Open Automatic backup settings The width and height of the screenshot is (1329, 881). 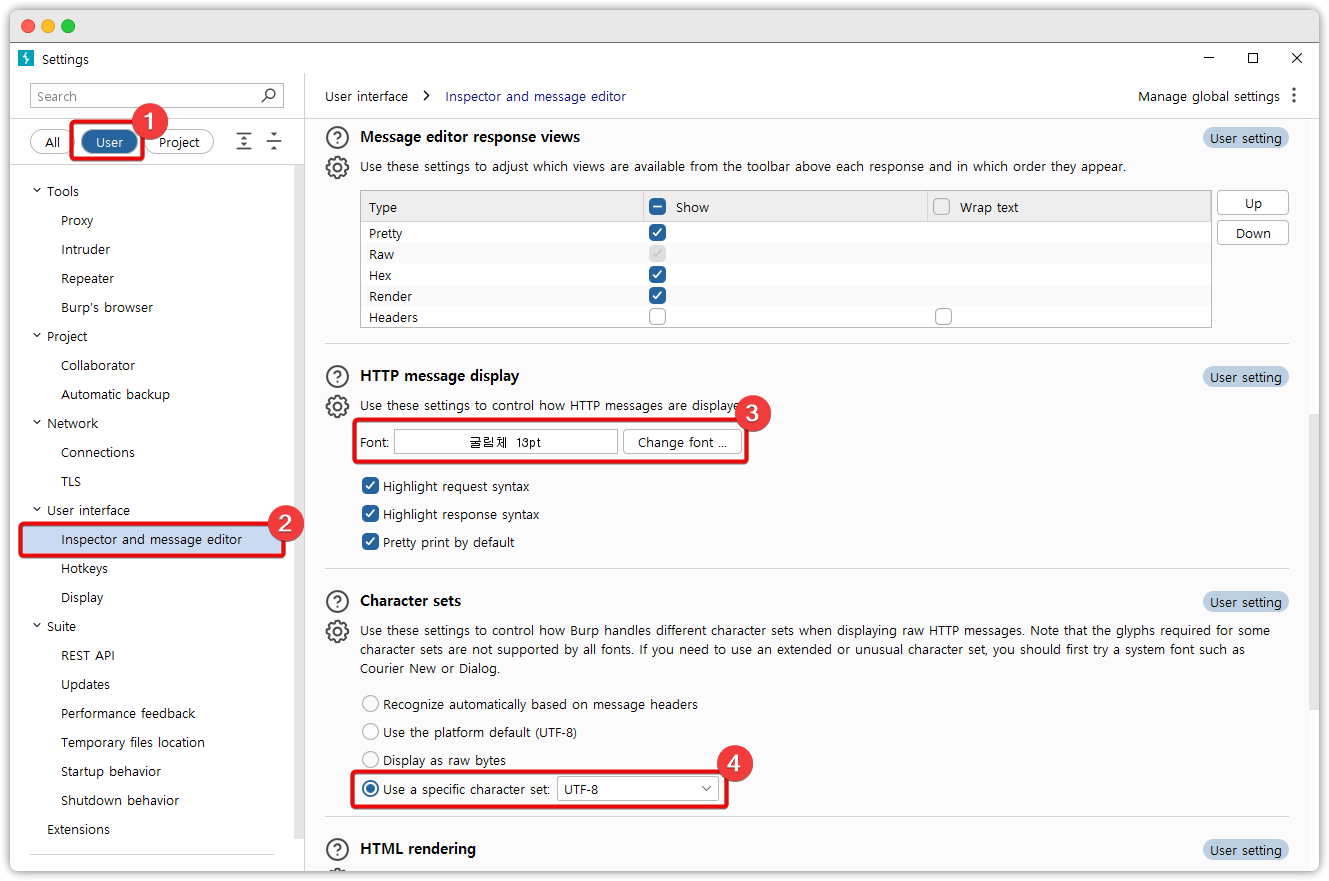tap(116, 394)
